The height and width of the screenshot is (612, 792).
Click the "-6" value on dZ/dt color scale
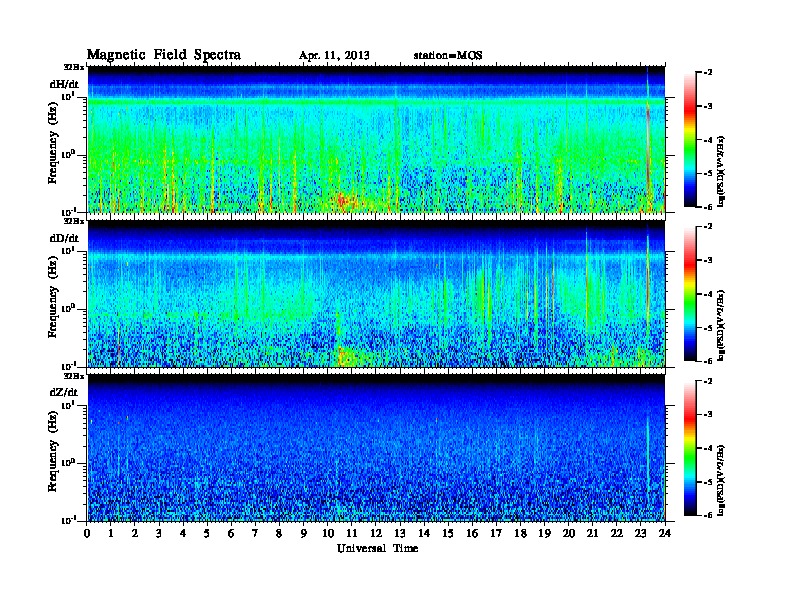[707, 515]
